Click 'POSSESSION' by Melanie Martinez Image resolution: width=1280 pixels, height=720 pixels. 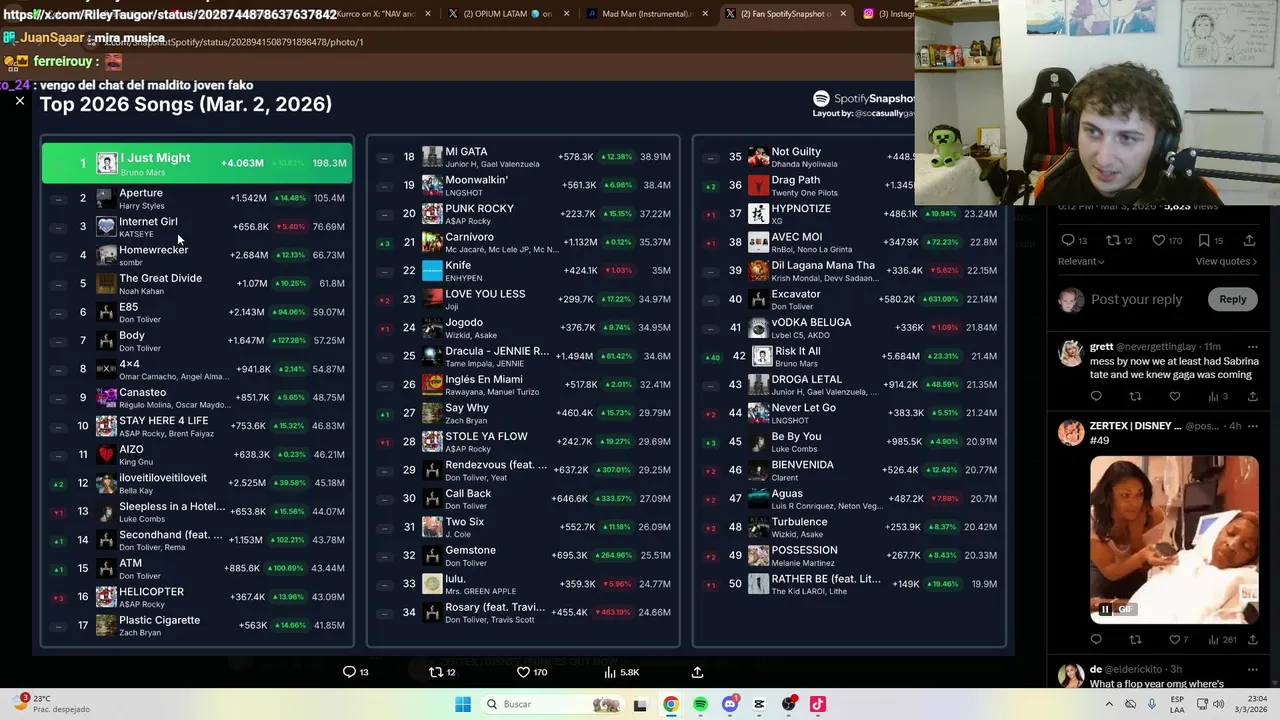pos(804,550)
